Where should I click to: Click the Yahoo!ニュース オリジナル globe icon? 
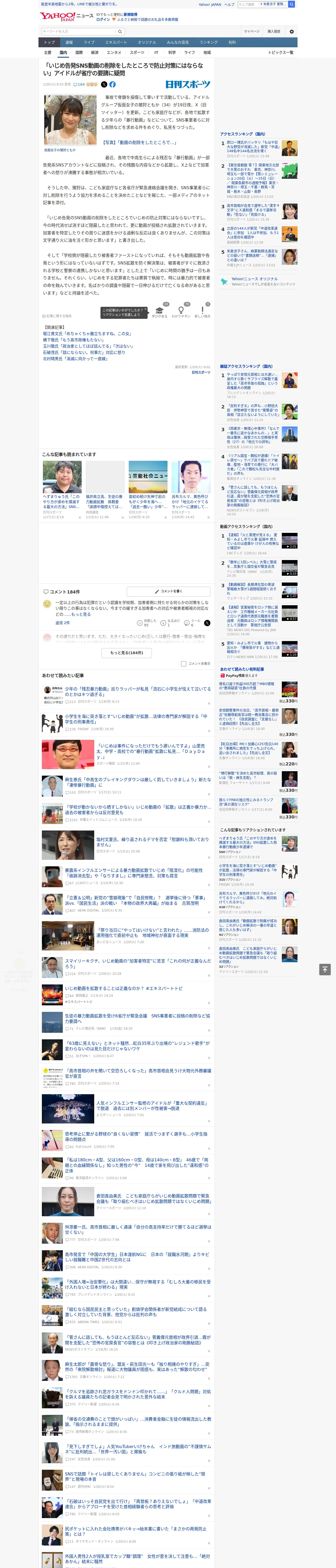pos(225,281)
